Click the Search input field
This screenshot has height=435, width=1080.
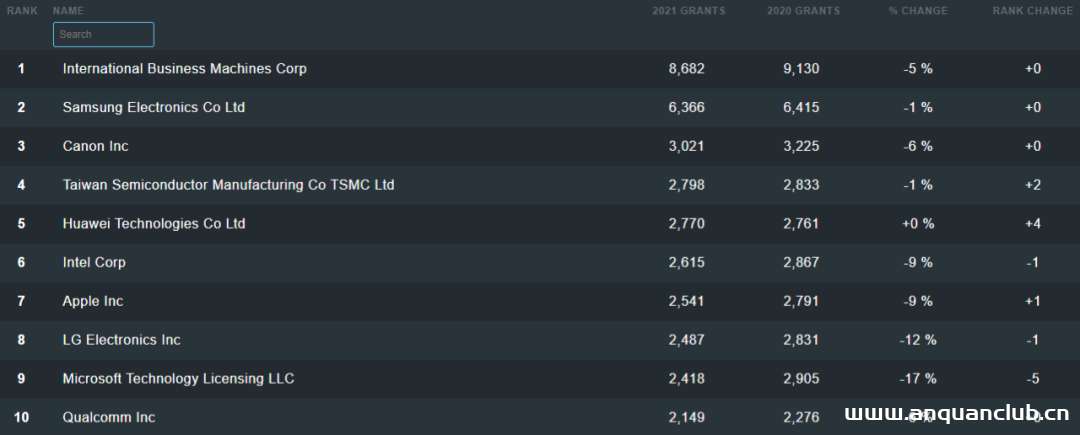pyautogui.click(x=103, y=34)
